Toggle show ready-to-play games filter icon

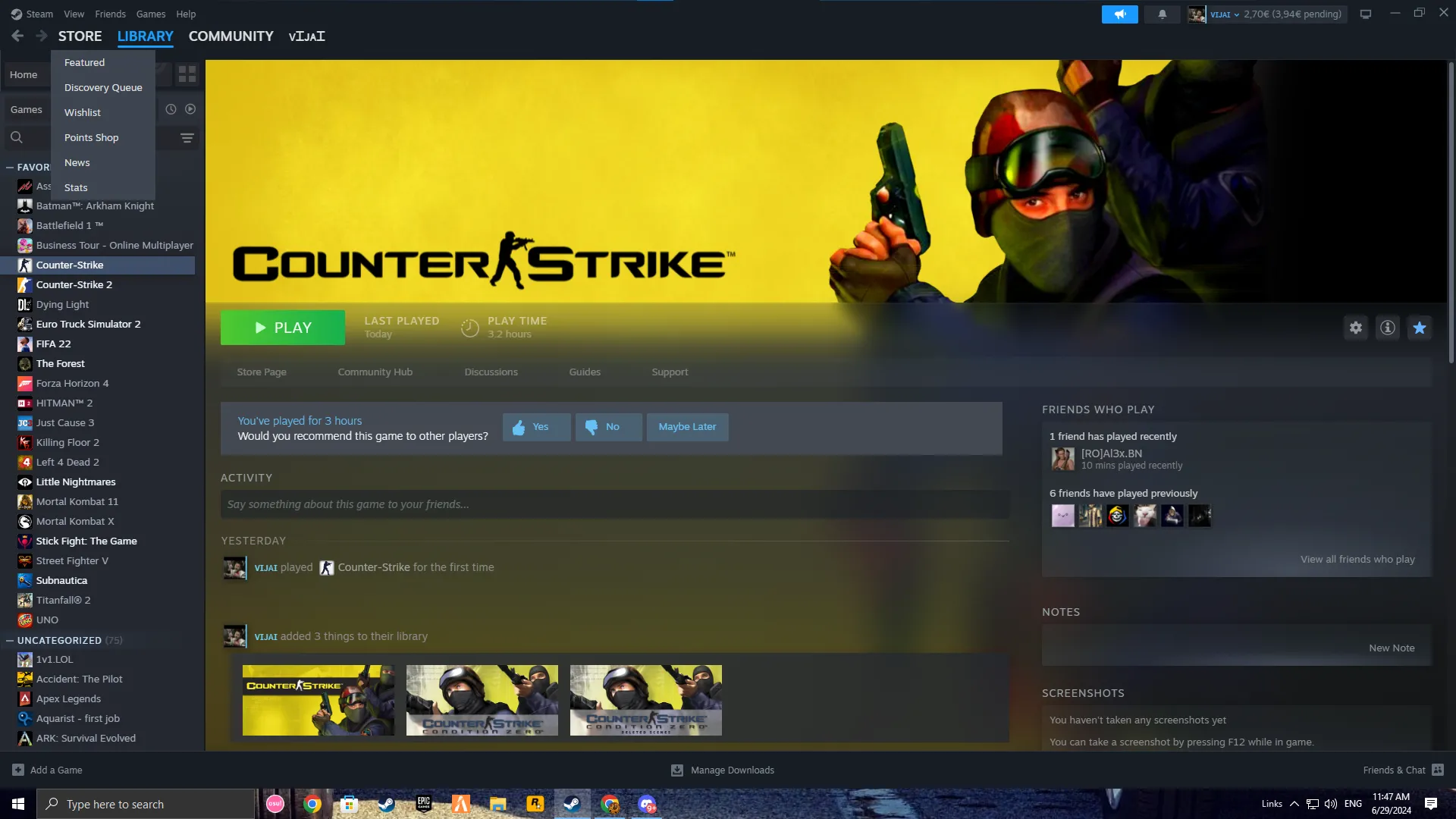[x=190, y=109]
